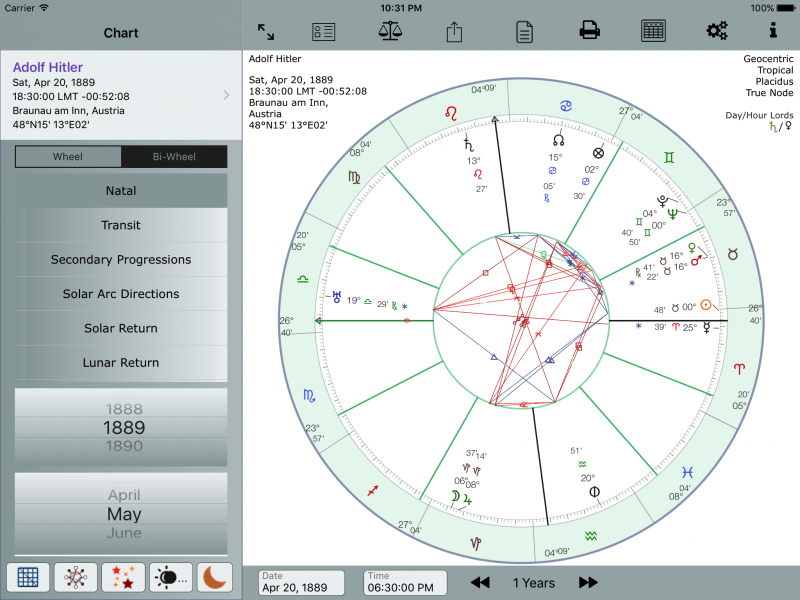Select the Transit chart type

(x=120, y=225)
